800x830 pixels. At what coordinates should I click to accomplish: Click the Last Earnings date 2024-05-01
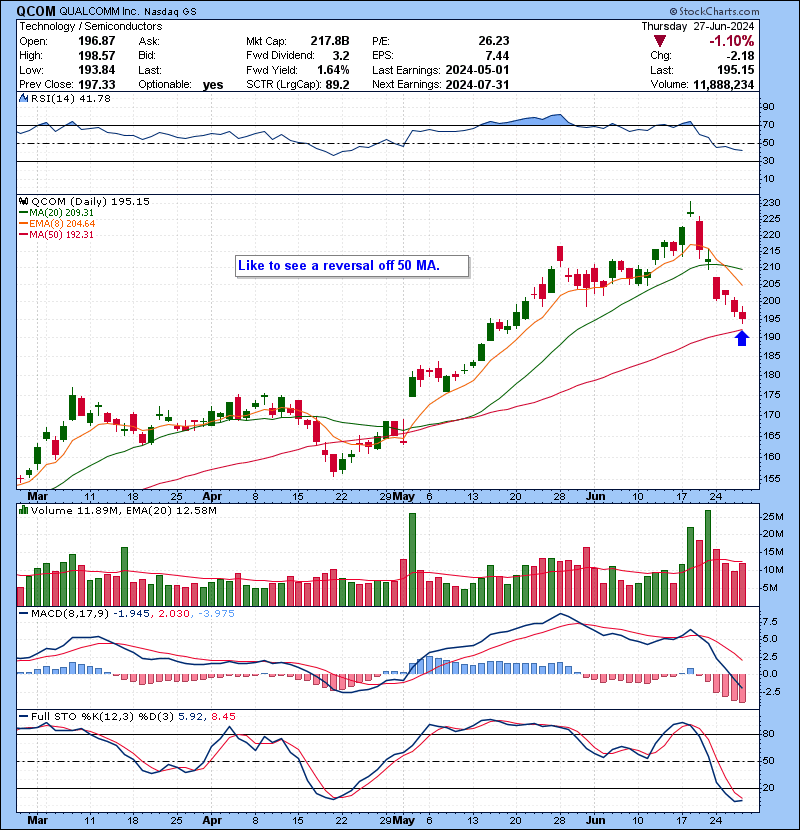[477, 69]
